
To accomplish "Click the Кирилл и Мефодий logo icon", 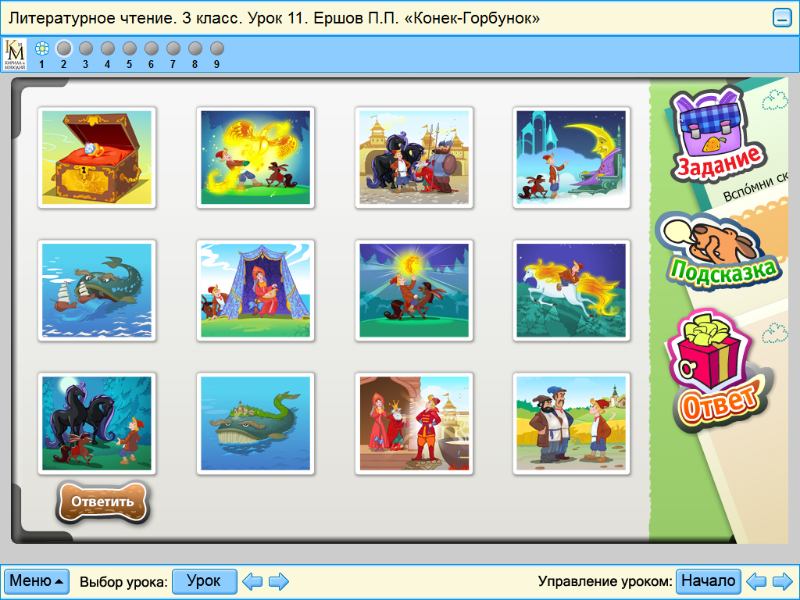I will click(15, 55).
